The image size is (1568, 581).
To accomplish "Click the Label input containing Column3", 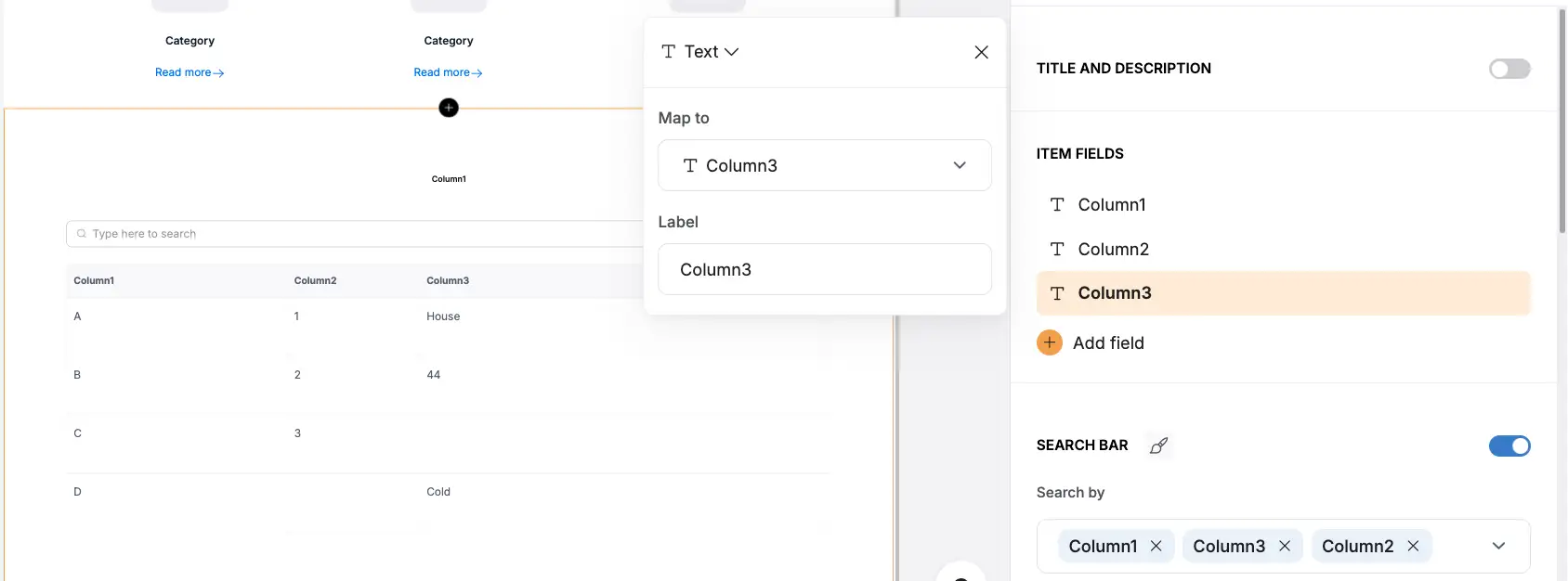I will (825, 269).
